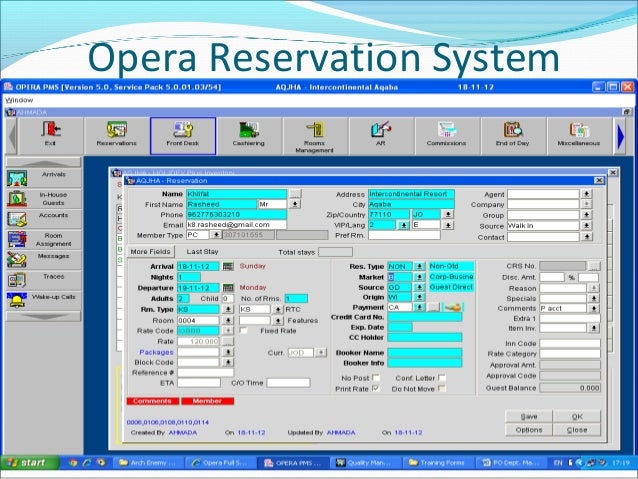
Task: Open the Payment method dropdown
Action: coord(420,307)
